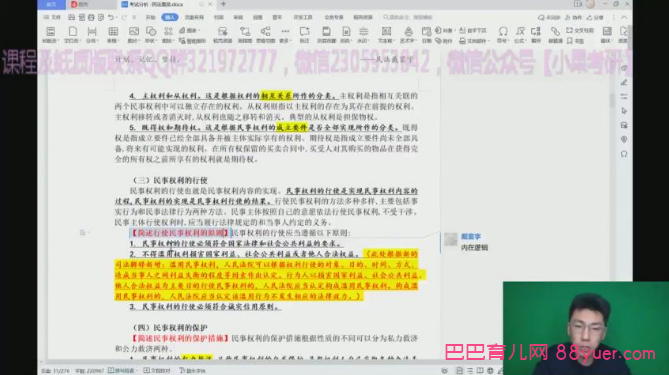Viewport: 669px width, 375px height.
Task: Open the File menu
Action: coord(52,17)
